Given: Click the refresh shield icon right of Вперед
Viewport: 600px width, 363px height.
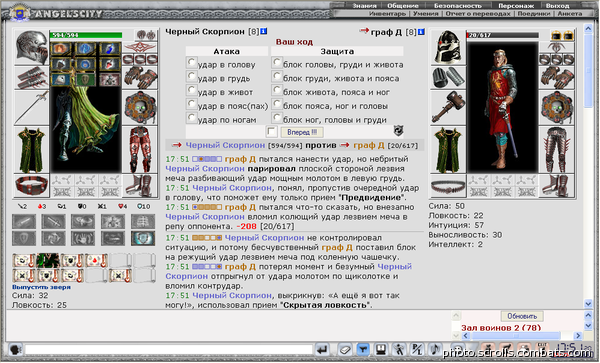Looking at the screenshot, I should (398, 131).
